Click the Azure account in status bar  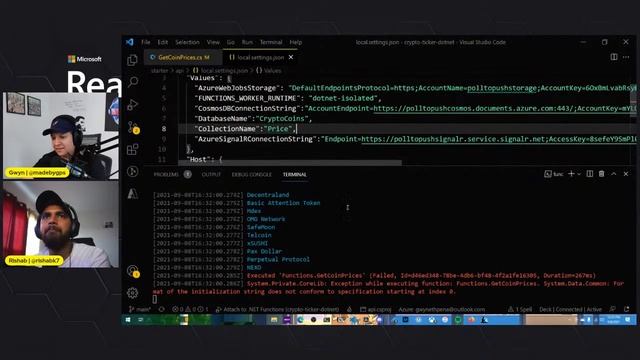[442, 309]
